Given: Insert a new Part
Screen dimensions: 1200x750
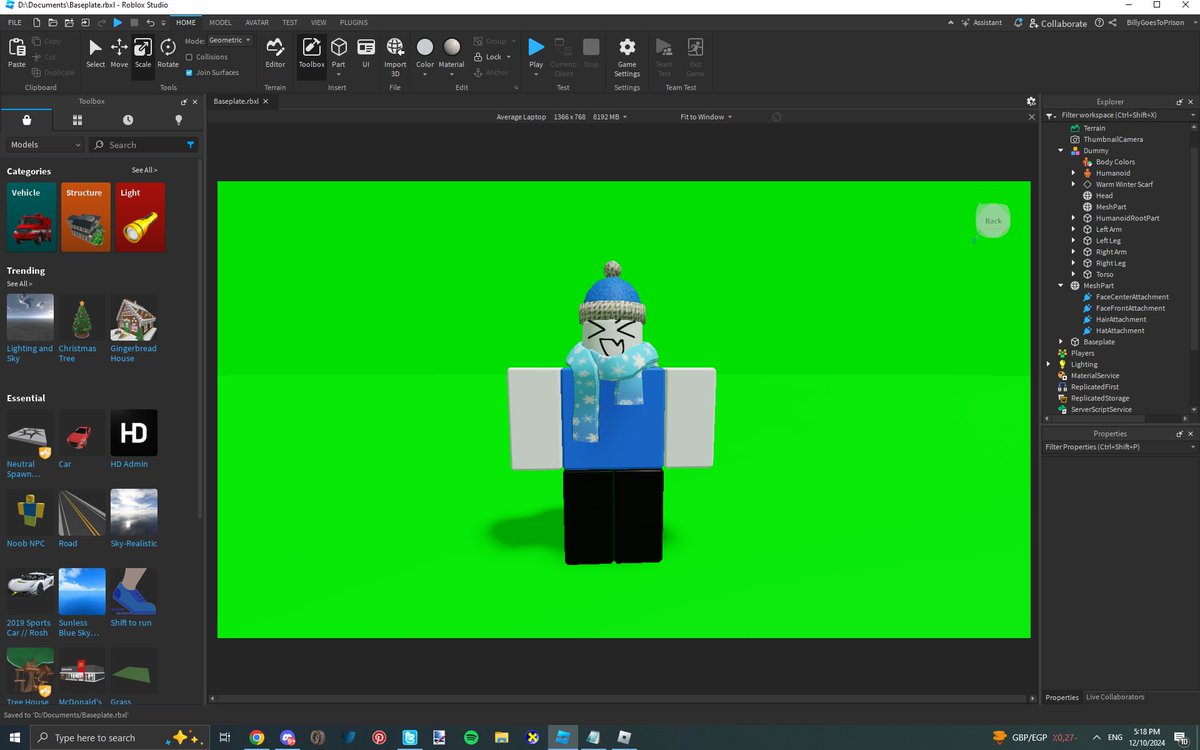Looking at the screenshot, I should tap(339, 52).
